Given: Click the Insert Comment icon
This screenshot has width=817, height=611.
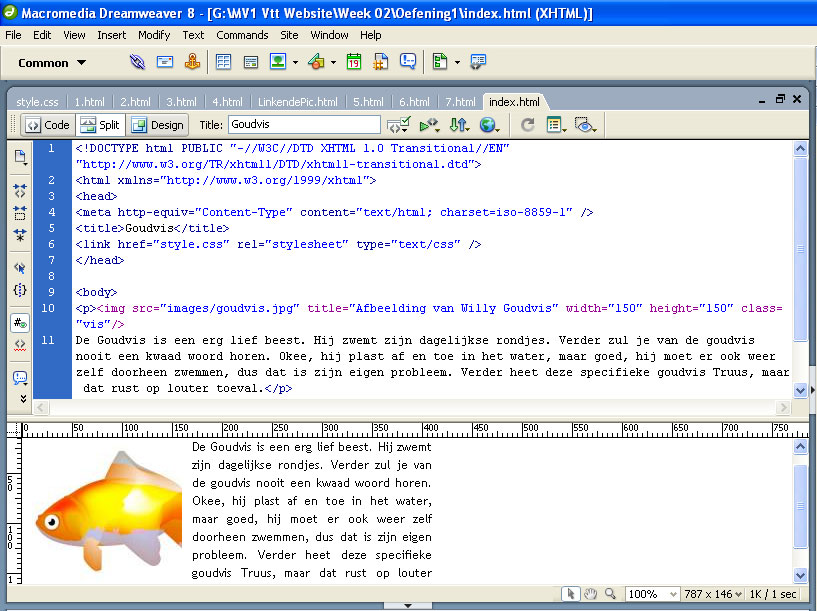Looking at the screenshot, I should click(x=408, y=62).
